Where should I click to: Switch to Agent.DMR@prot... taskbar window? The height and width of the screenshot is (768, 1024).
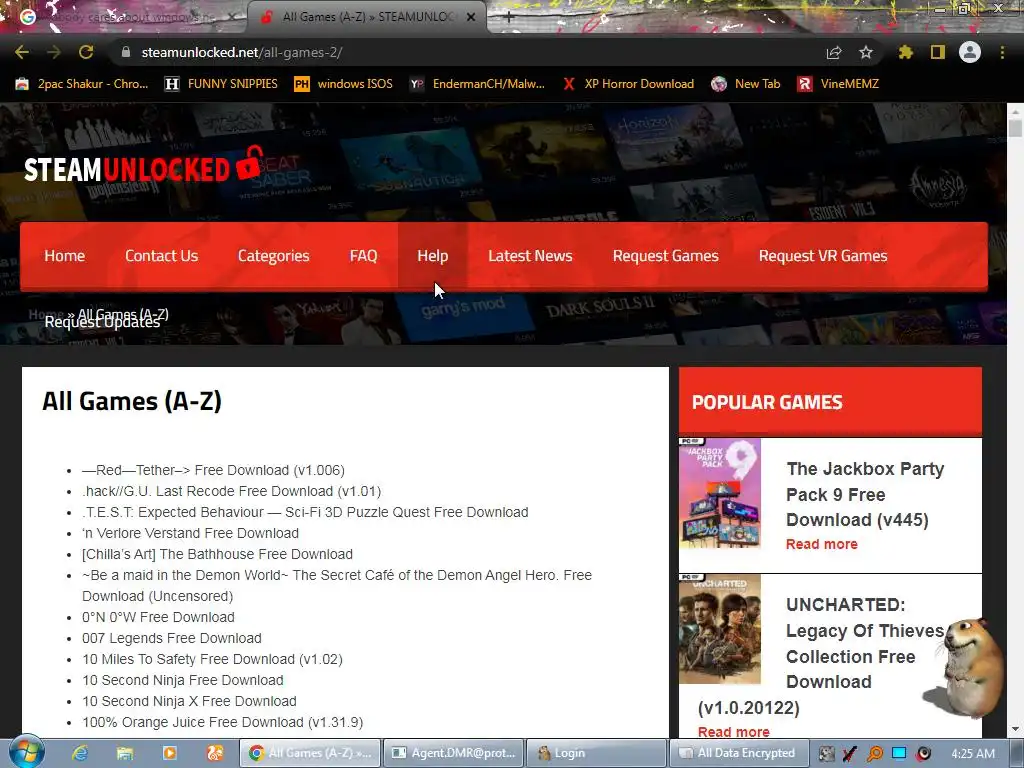pos(454,753)
